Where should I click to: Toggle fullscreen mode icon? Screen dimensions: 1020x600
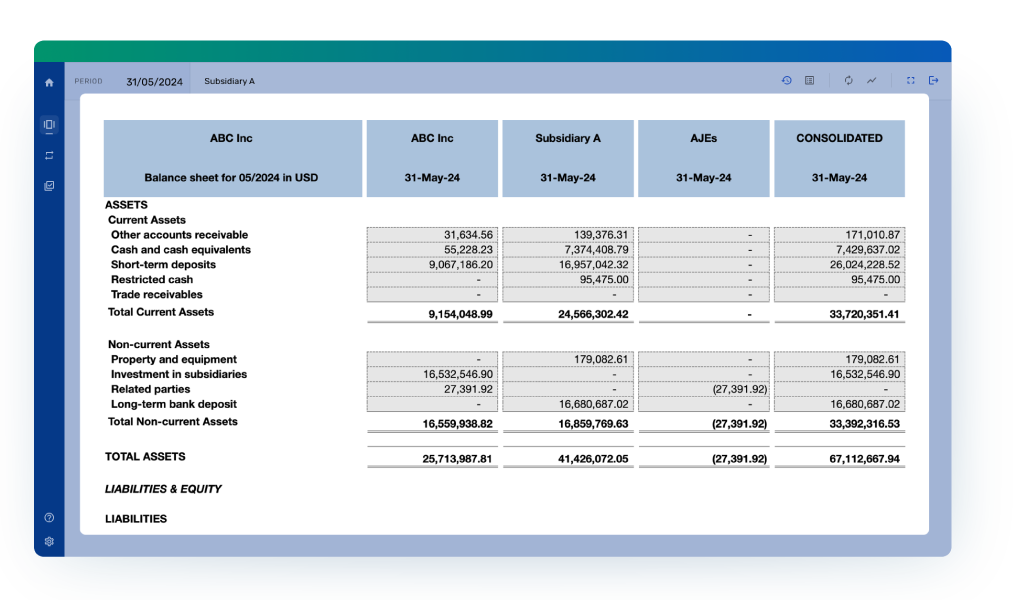910,81
